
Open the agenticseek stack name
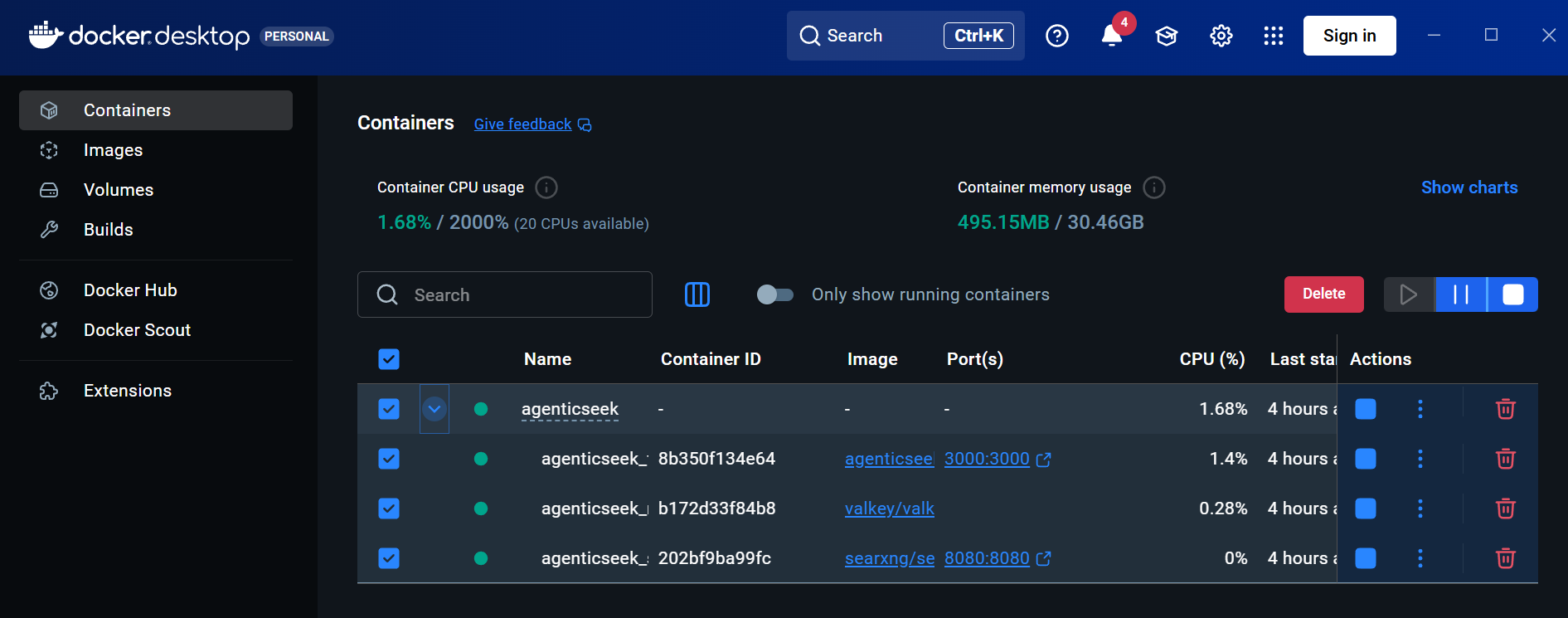point(570,409)
